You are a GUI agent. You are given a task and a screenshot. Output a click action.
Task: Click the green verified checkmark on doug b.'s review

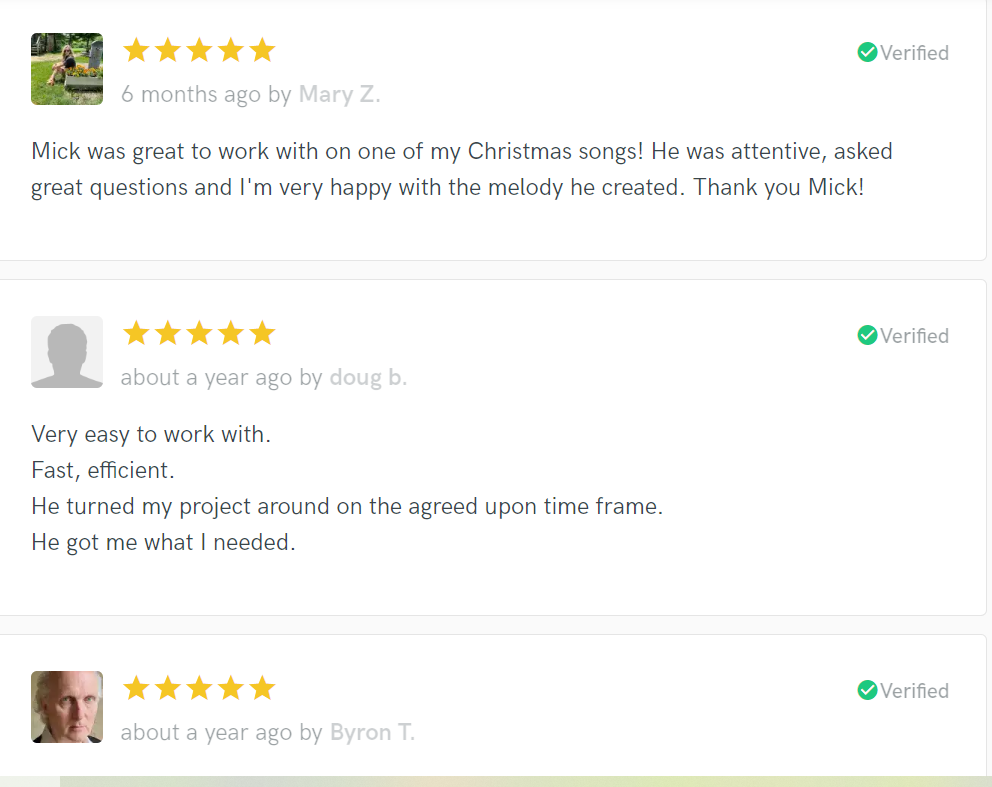click(x=867, y=336)
